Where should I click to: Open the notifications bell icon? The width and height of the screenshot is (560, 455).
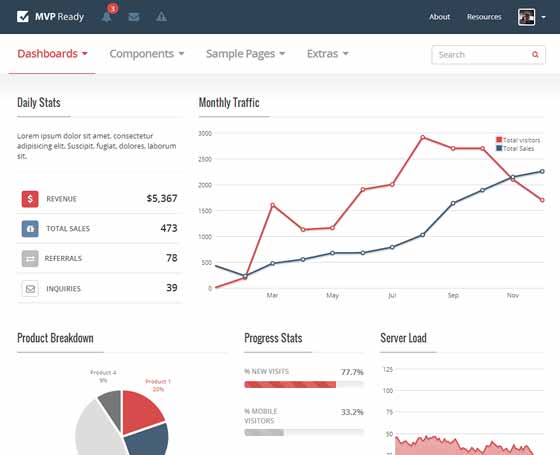(106, 17)
